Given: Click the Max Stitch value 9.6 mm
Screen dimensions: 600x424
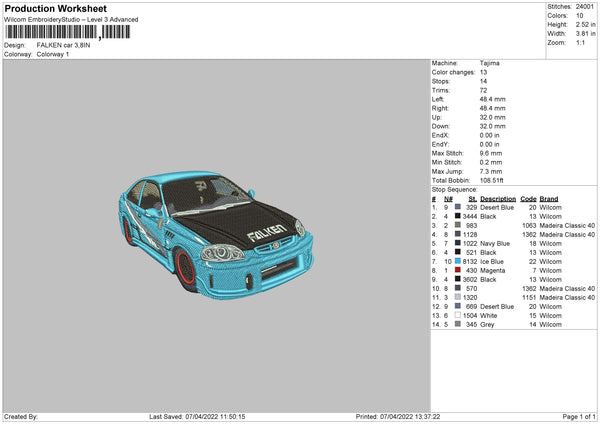Looking at the screenshot, I should (x=491, y=153).
